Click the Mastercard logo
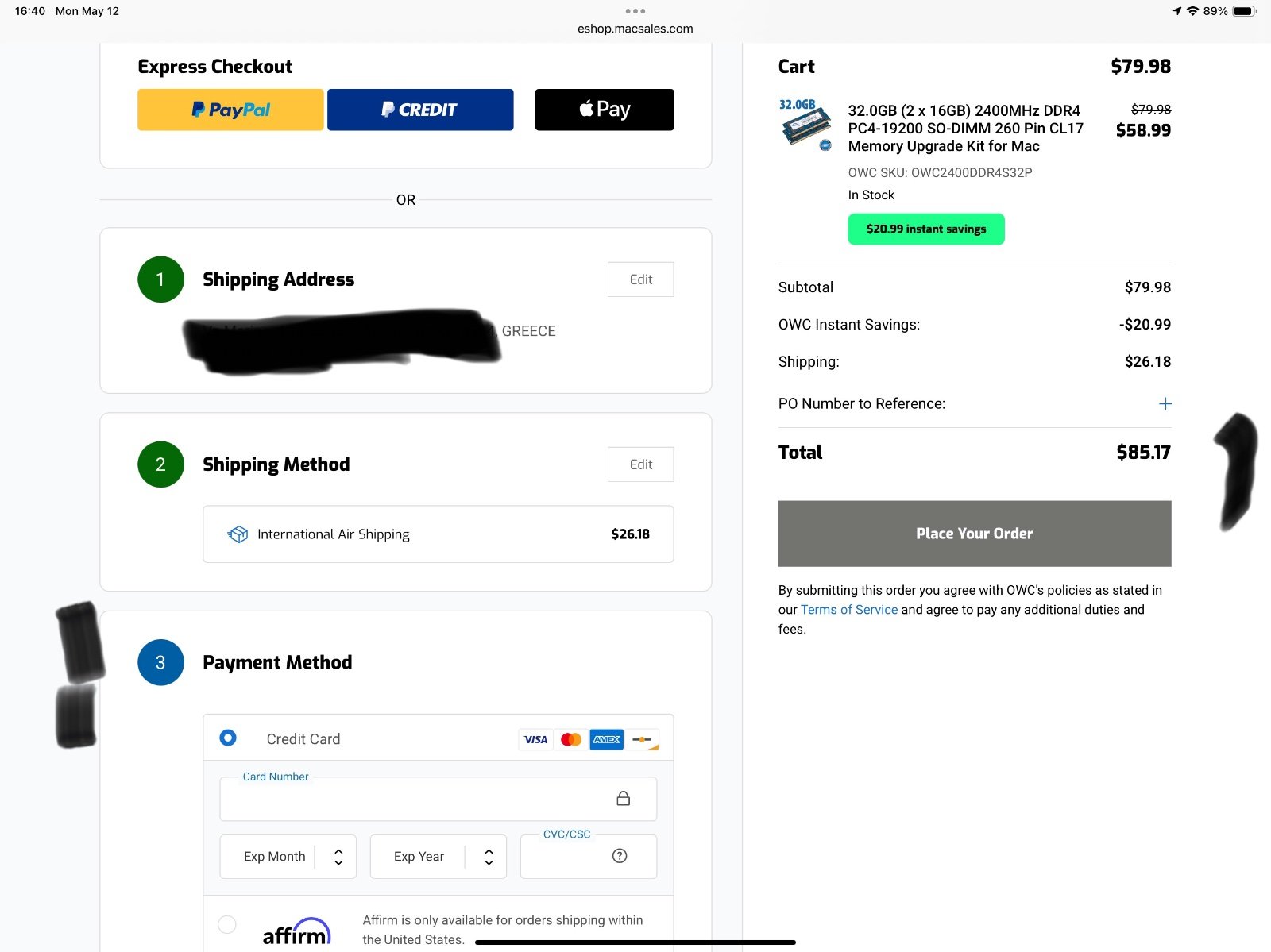The width and height of the screenshot is (1271, 952). pos(571,739)
